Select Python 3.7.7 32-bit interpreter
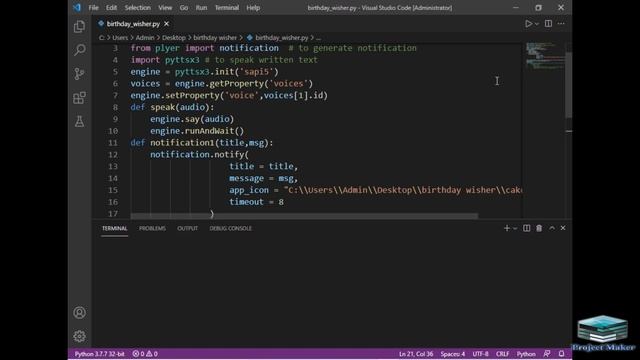 coord(99,354)
